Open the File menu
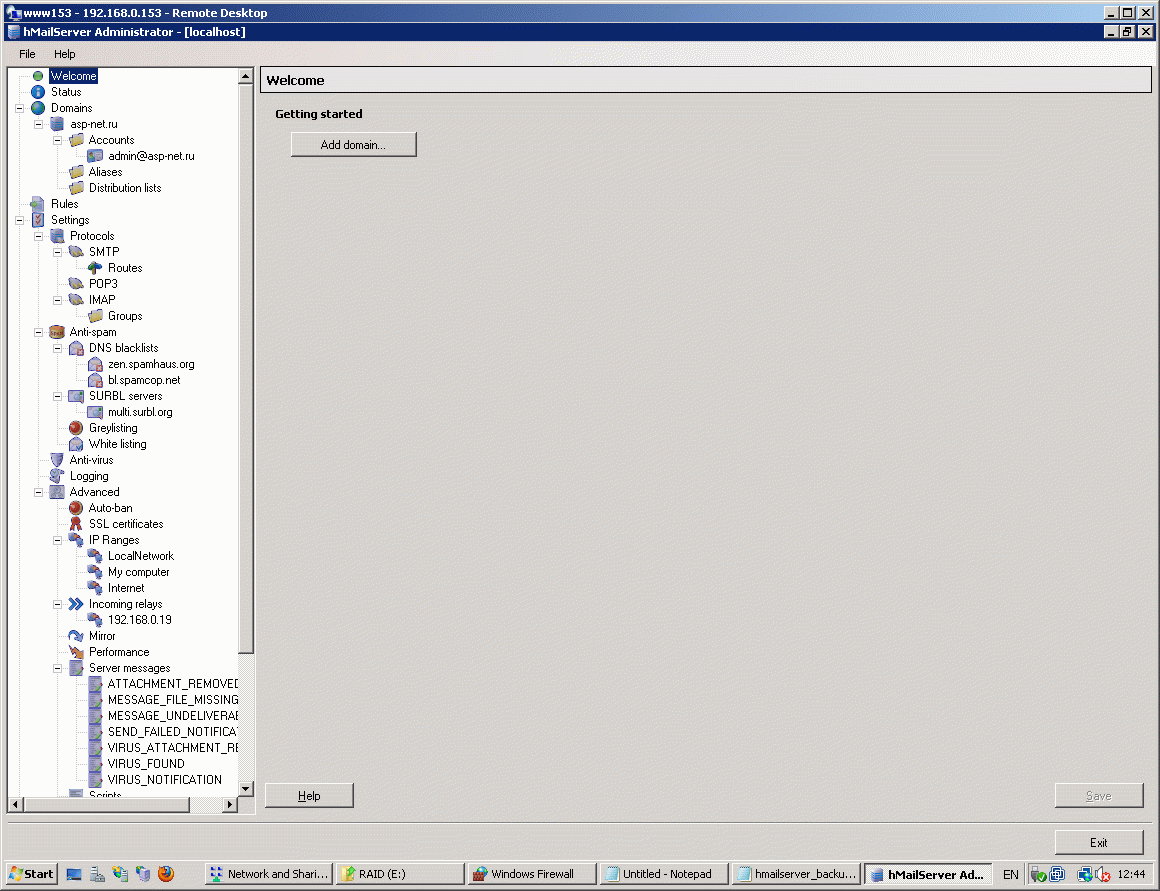1160x891 pixels. 27,54
